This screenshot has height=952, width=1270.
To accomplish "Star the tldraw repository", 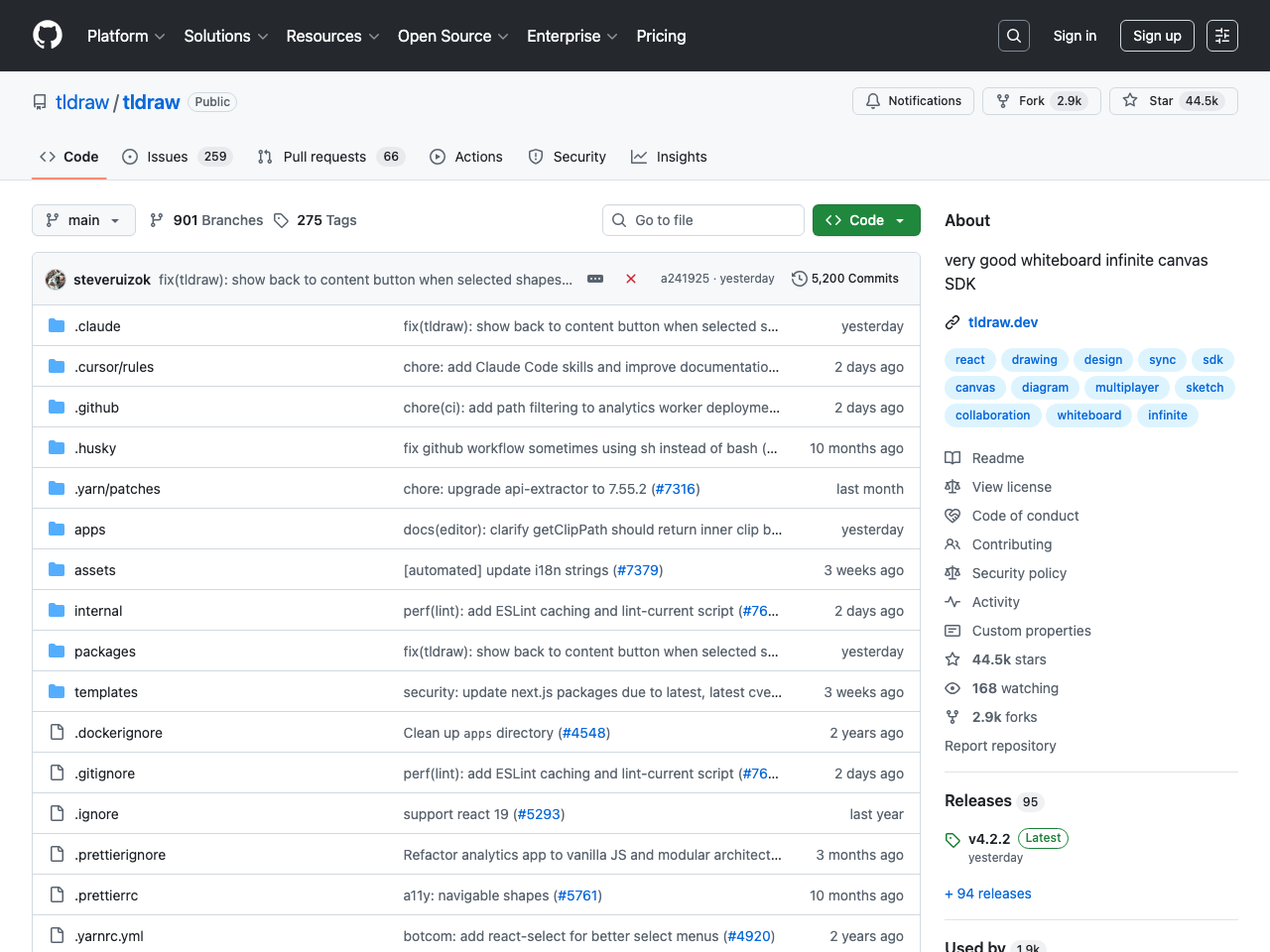I will click(1173, 101).
